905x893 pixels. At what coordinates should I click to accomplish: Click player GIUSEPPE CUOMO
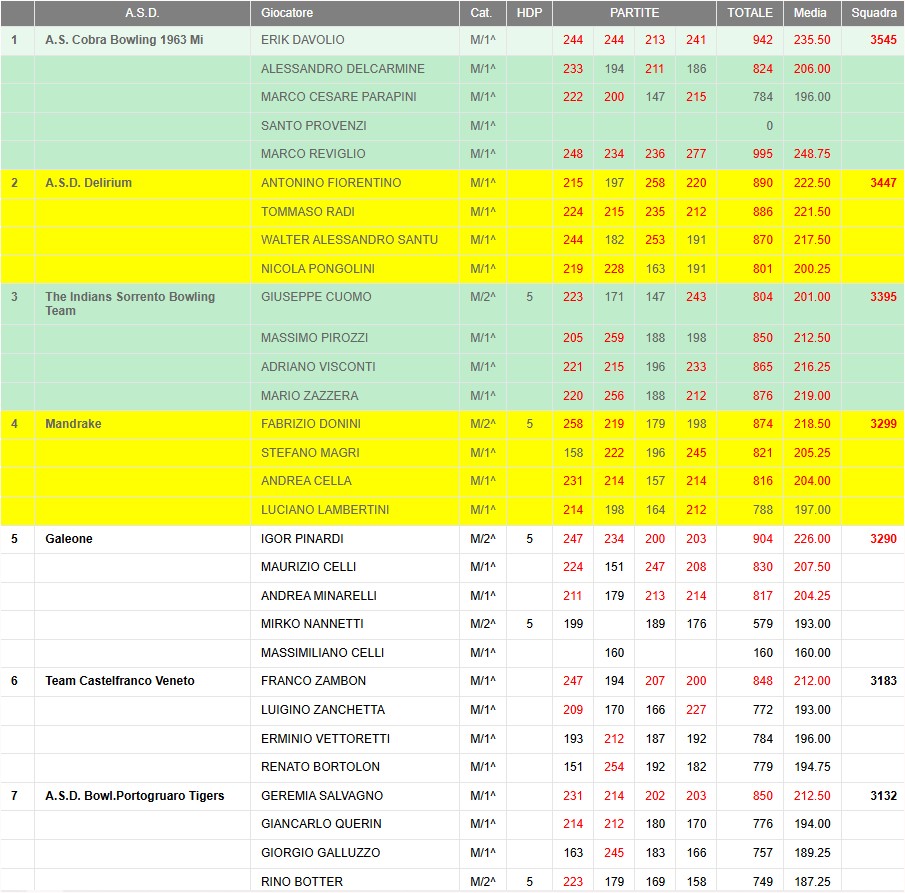tap(316, 297)
